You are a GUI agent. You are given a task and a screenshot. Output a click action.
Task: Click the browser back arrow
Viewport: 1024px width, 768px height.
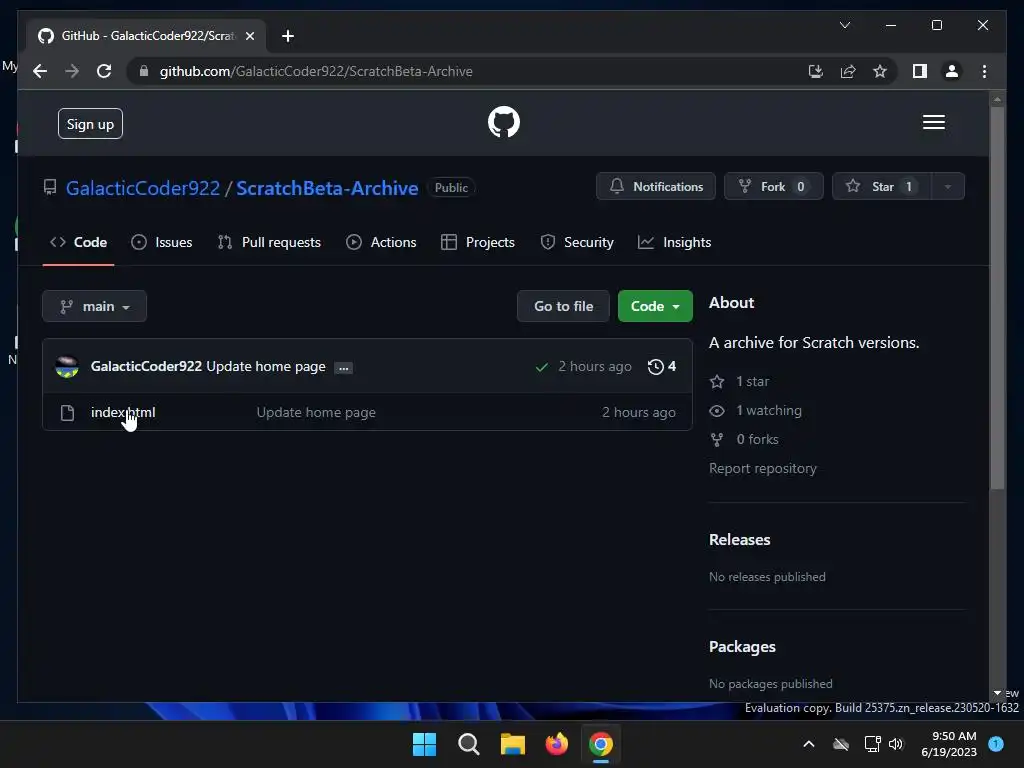pyautogui.click(x=40, y=71)
